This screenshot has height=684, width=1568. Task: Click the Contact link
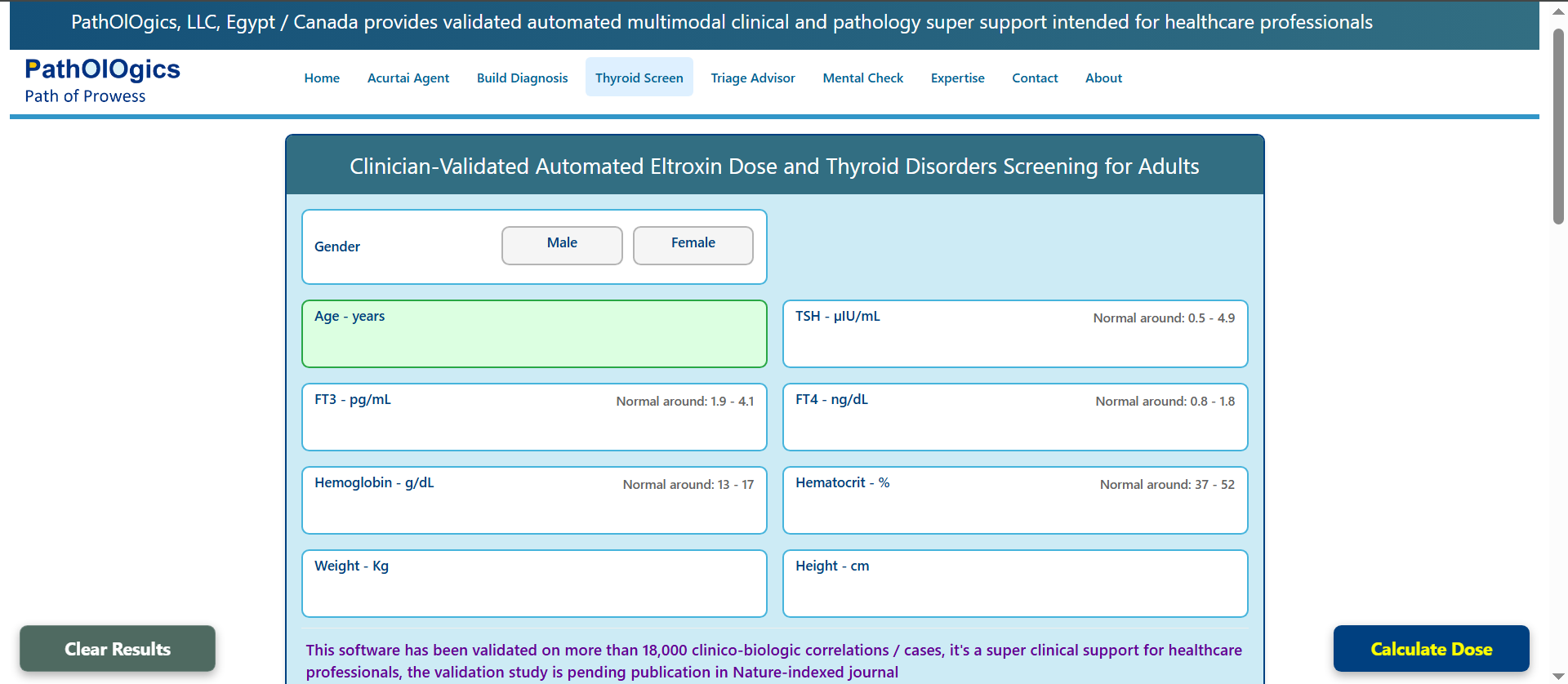1035,78
